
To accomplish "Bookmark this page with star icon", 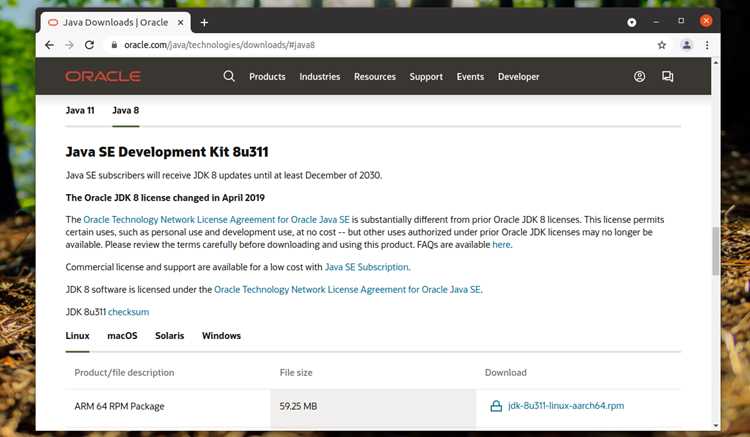I will [x=662, y=45].
